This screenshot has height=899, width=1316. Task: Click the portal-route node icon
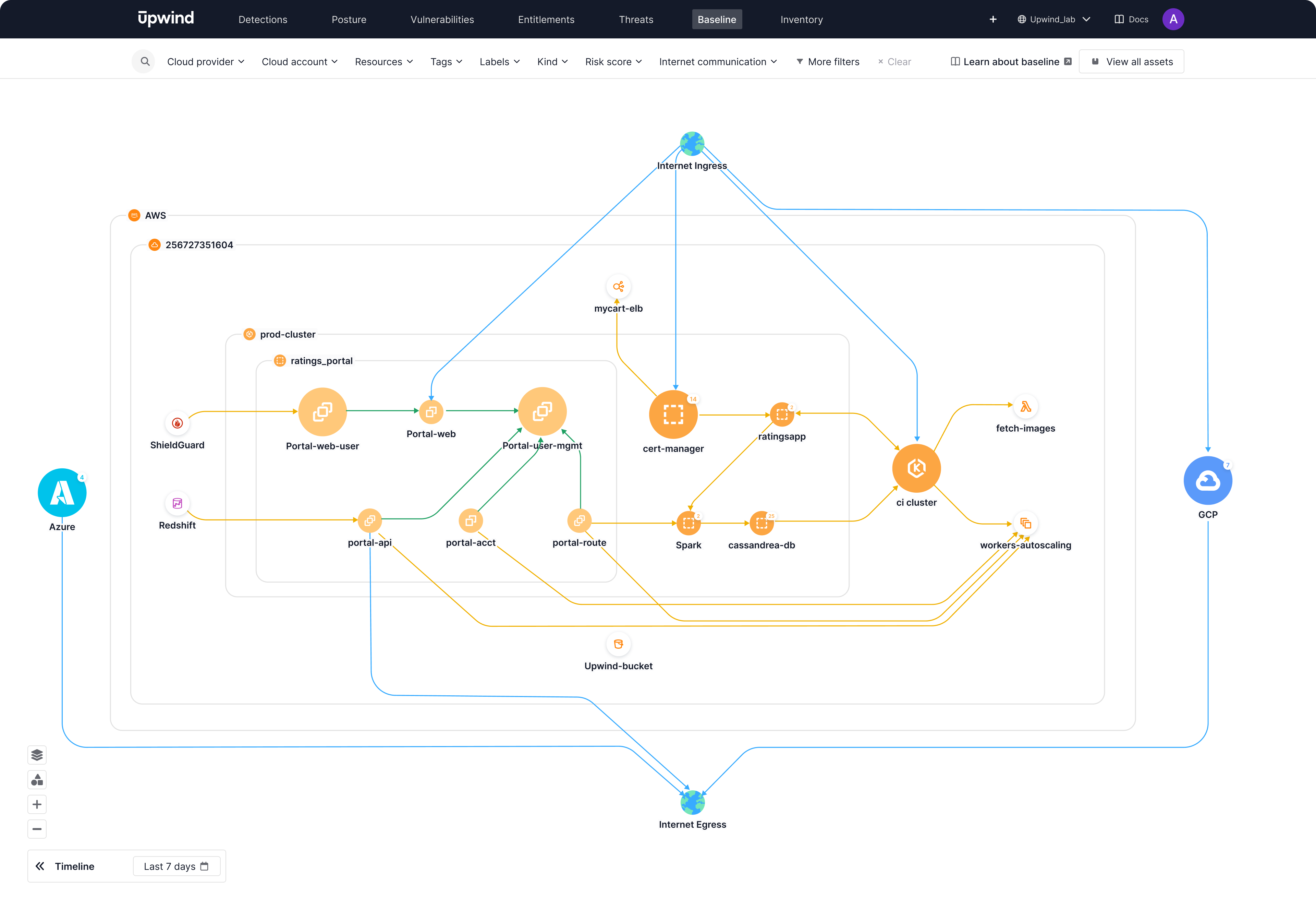click(579, 520)
